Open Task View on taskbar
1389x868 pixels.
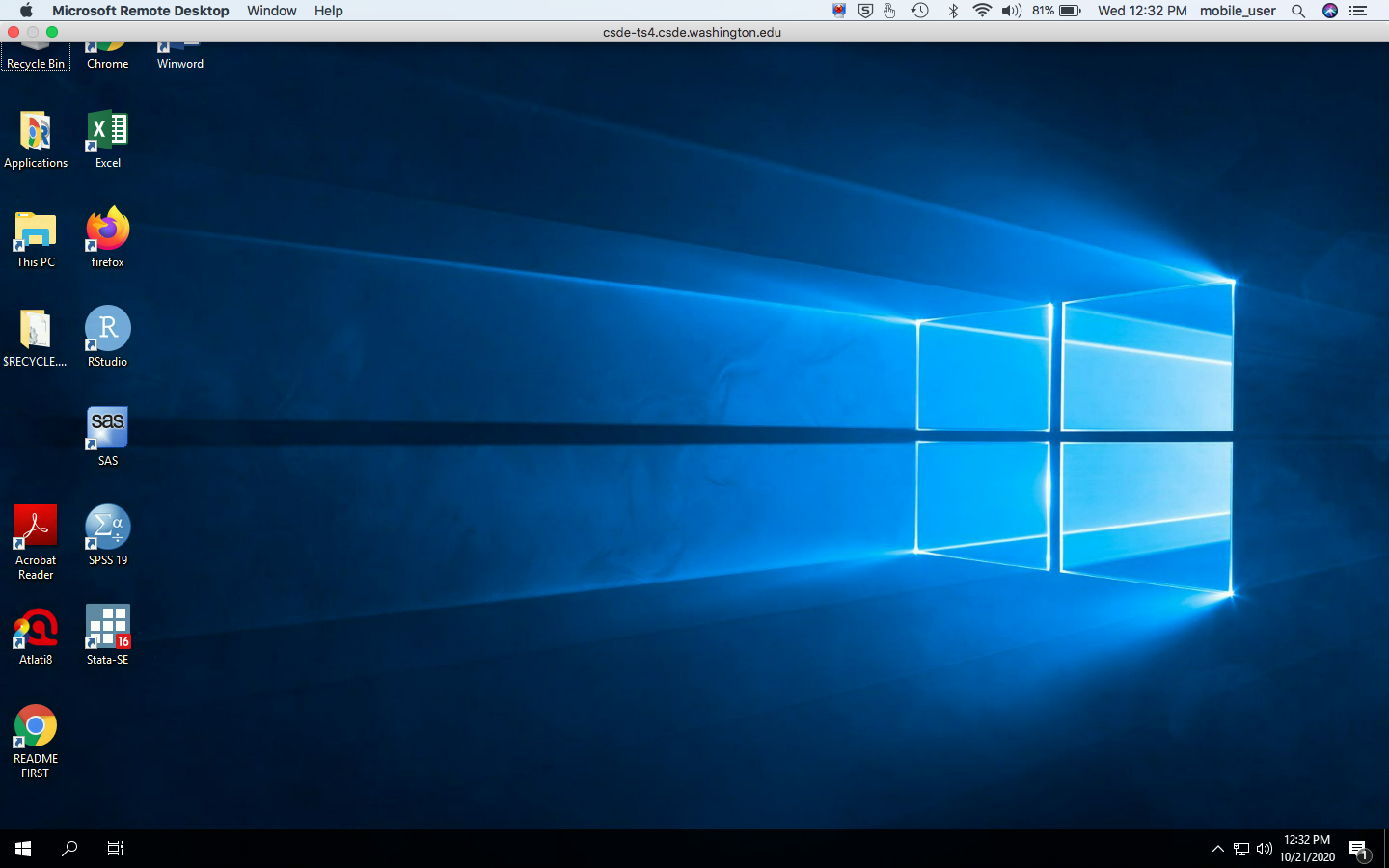coord(116,849)
